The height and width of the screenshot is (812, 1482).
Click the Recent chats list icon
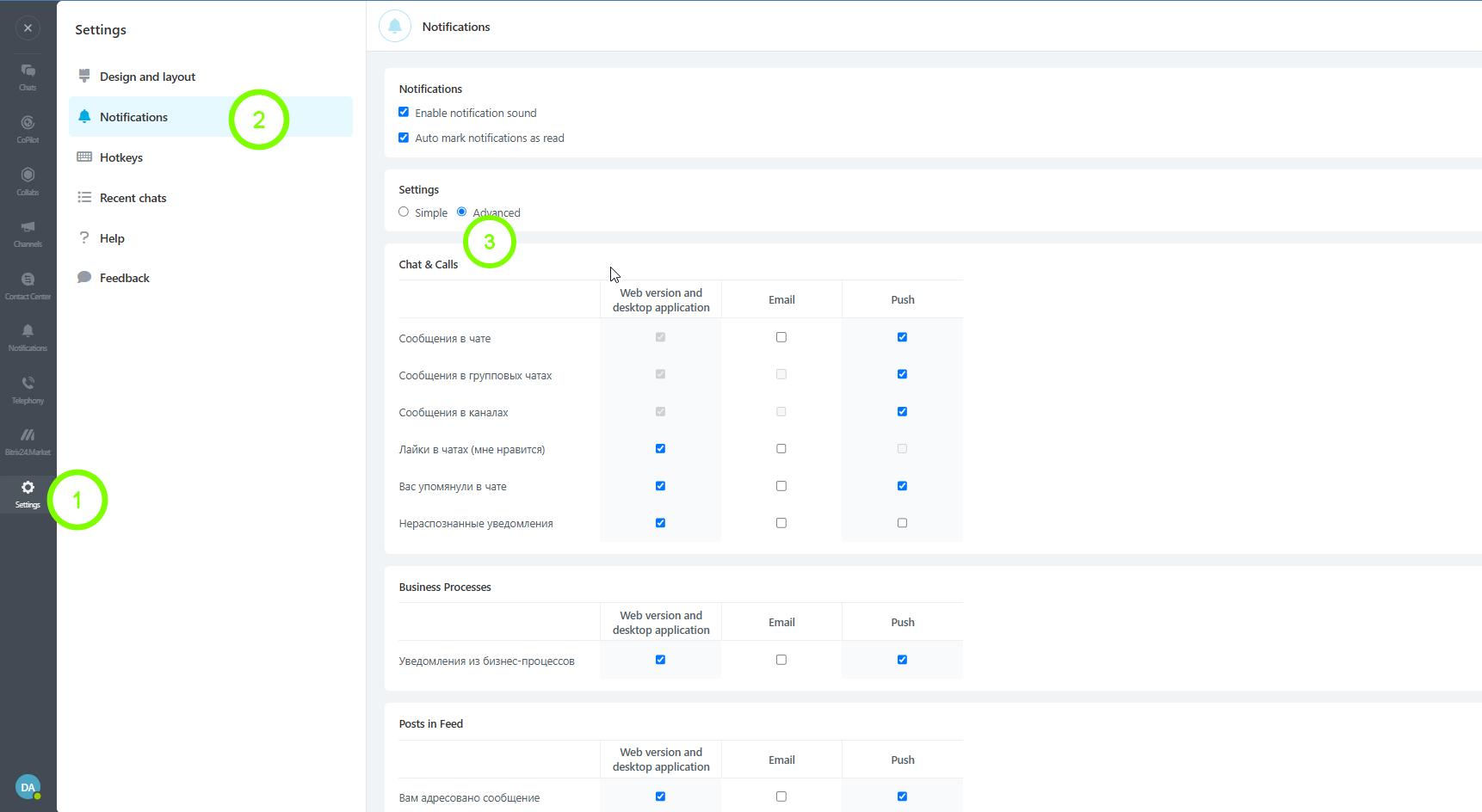(x=84, y=197)
